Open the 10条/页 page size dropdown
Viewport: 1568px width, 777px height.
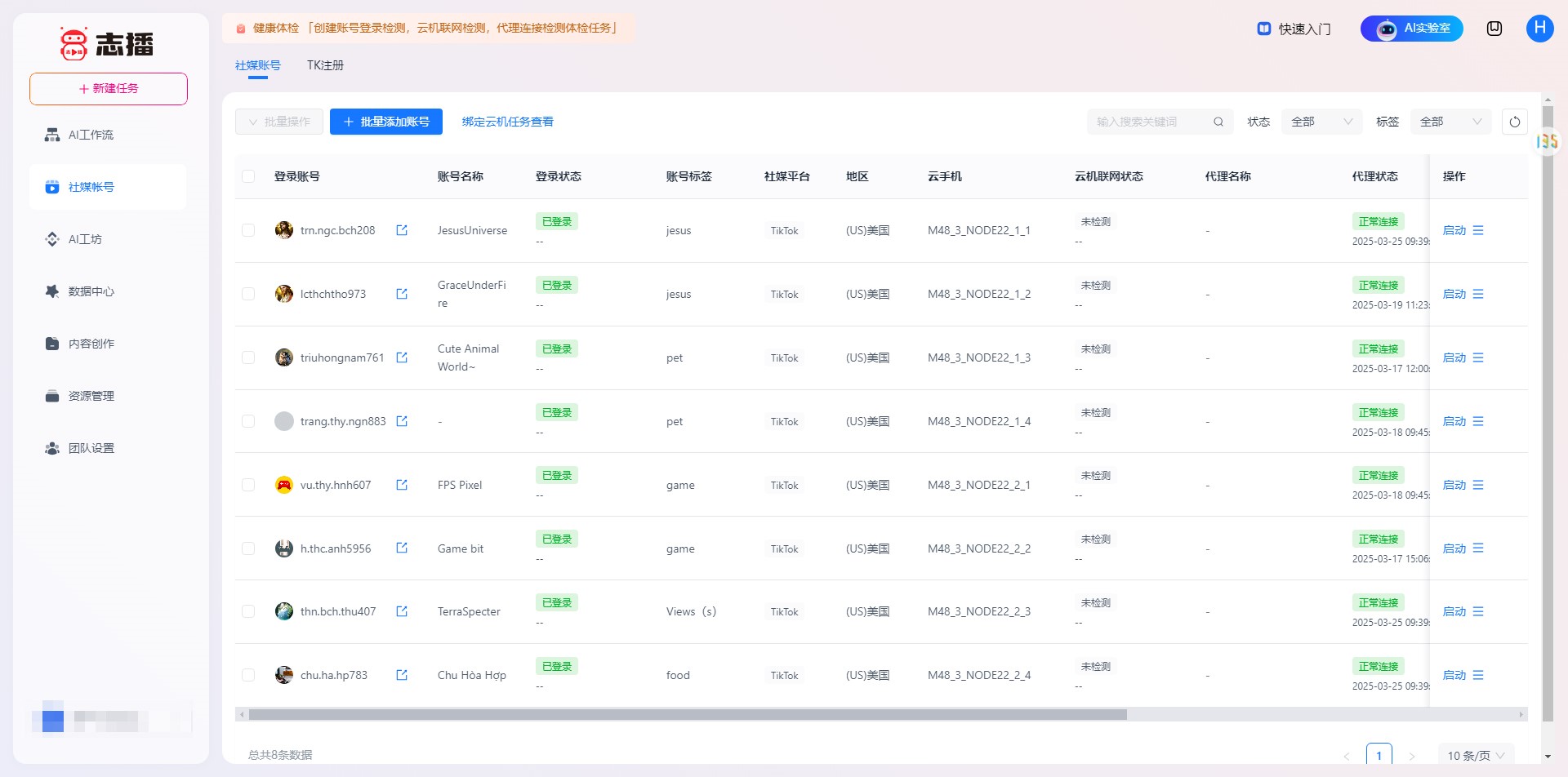[x=1475, y=755]
